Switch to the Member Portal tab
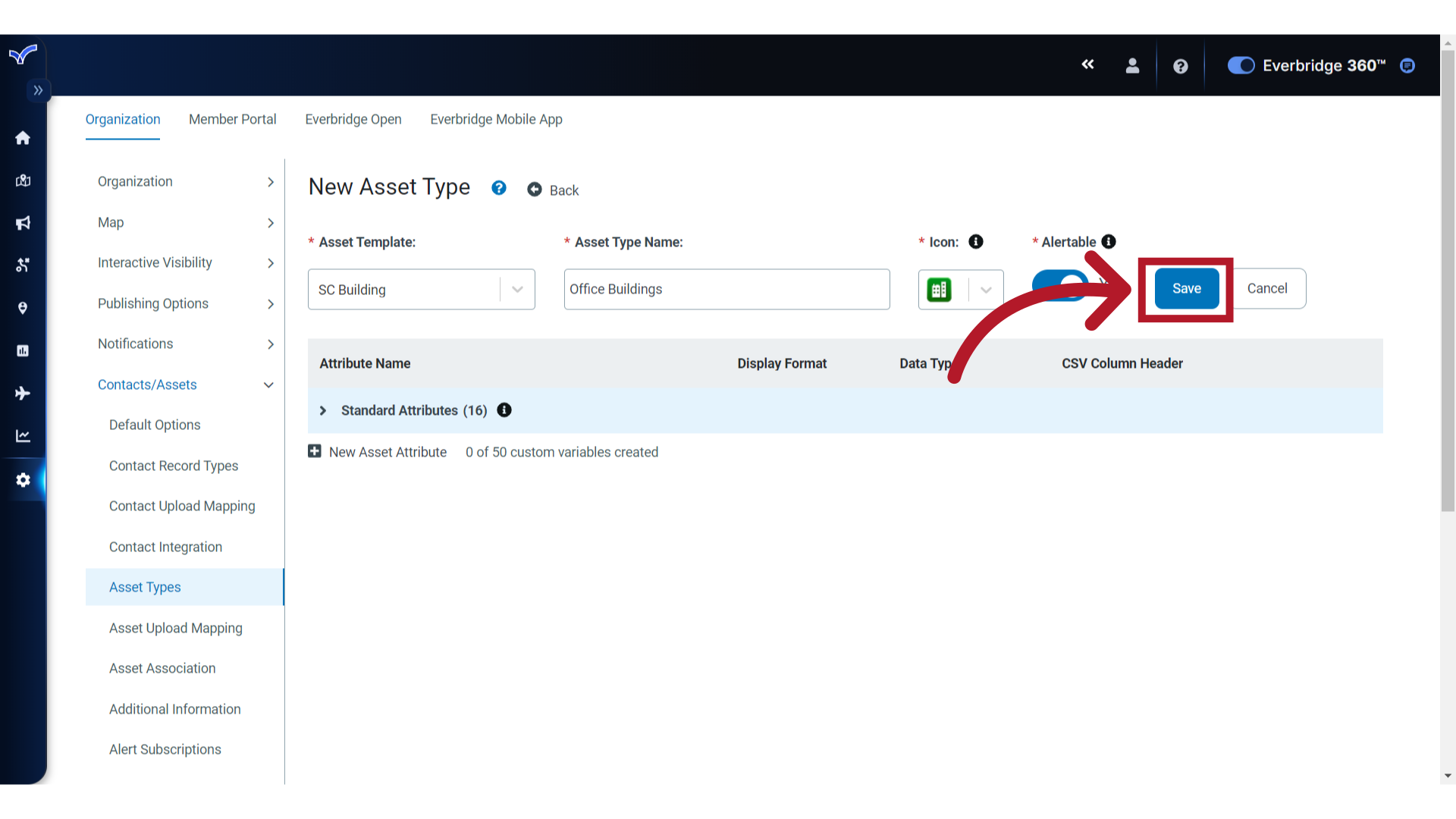Screen dimensions: 1456x819 tap(232, 119)
